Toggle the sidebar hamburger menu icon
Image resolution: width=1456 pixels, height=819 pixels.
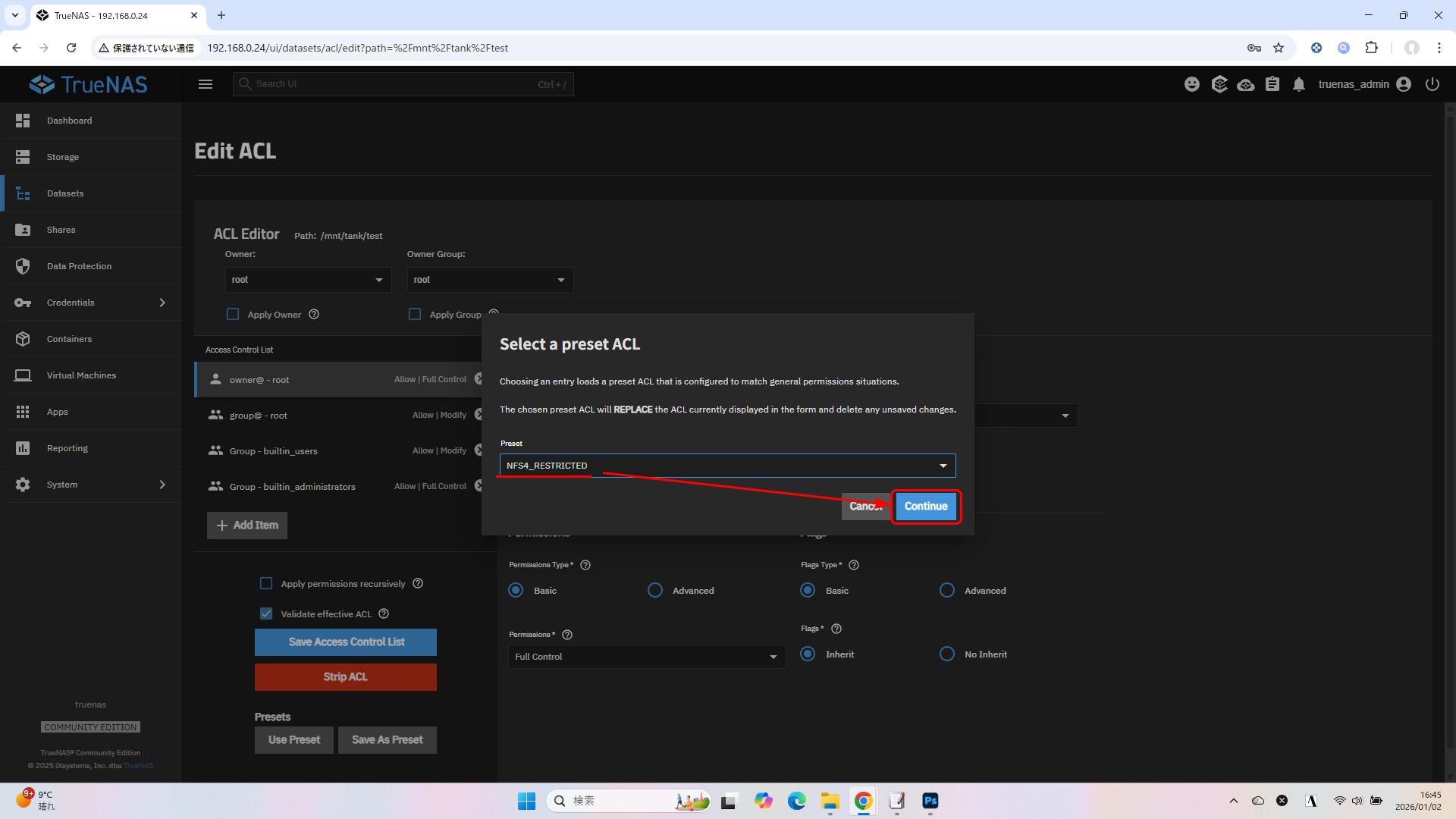206,84
